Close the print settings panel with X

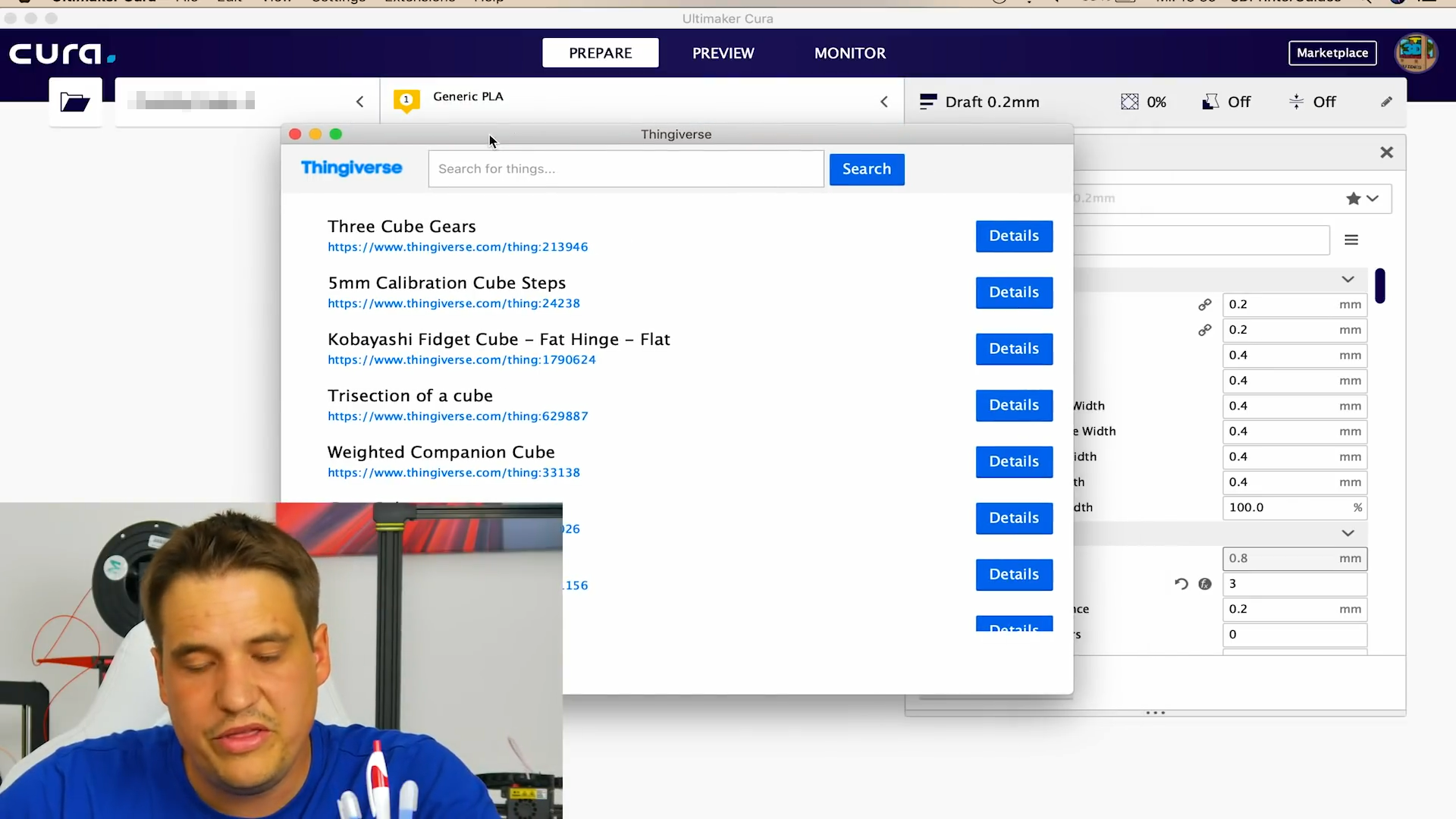(1387, 152)
